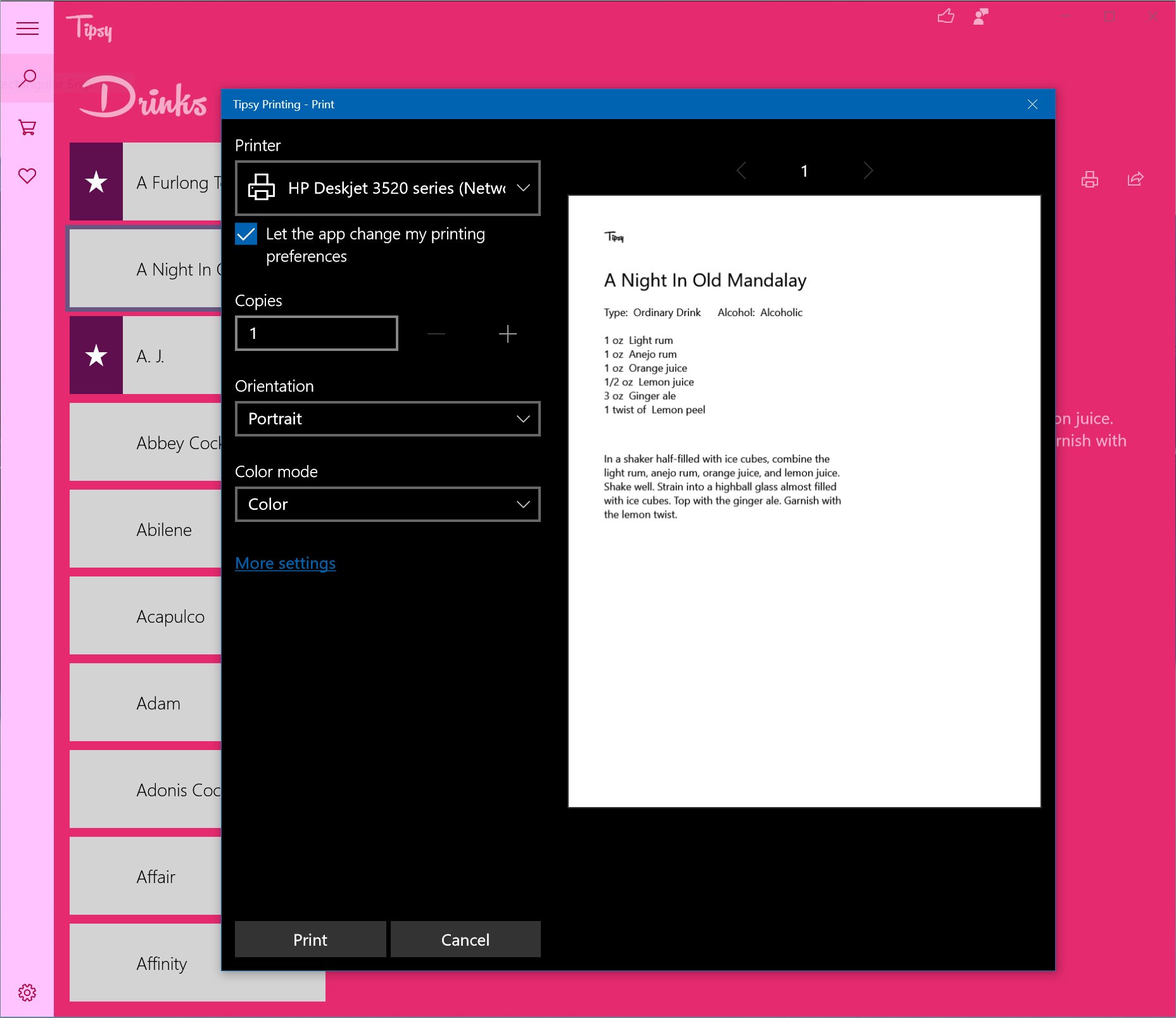Click the print preview page
Viewport: 1176px width, 1018px height.
pos(804,502)
